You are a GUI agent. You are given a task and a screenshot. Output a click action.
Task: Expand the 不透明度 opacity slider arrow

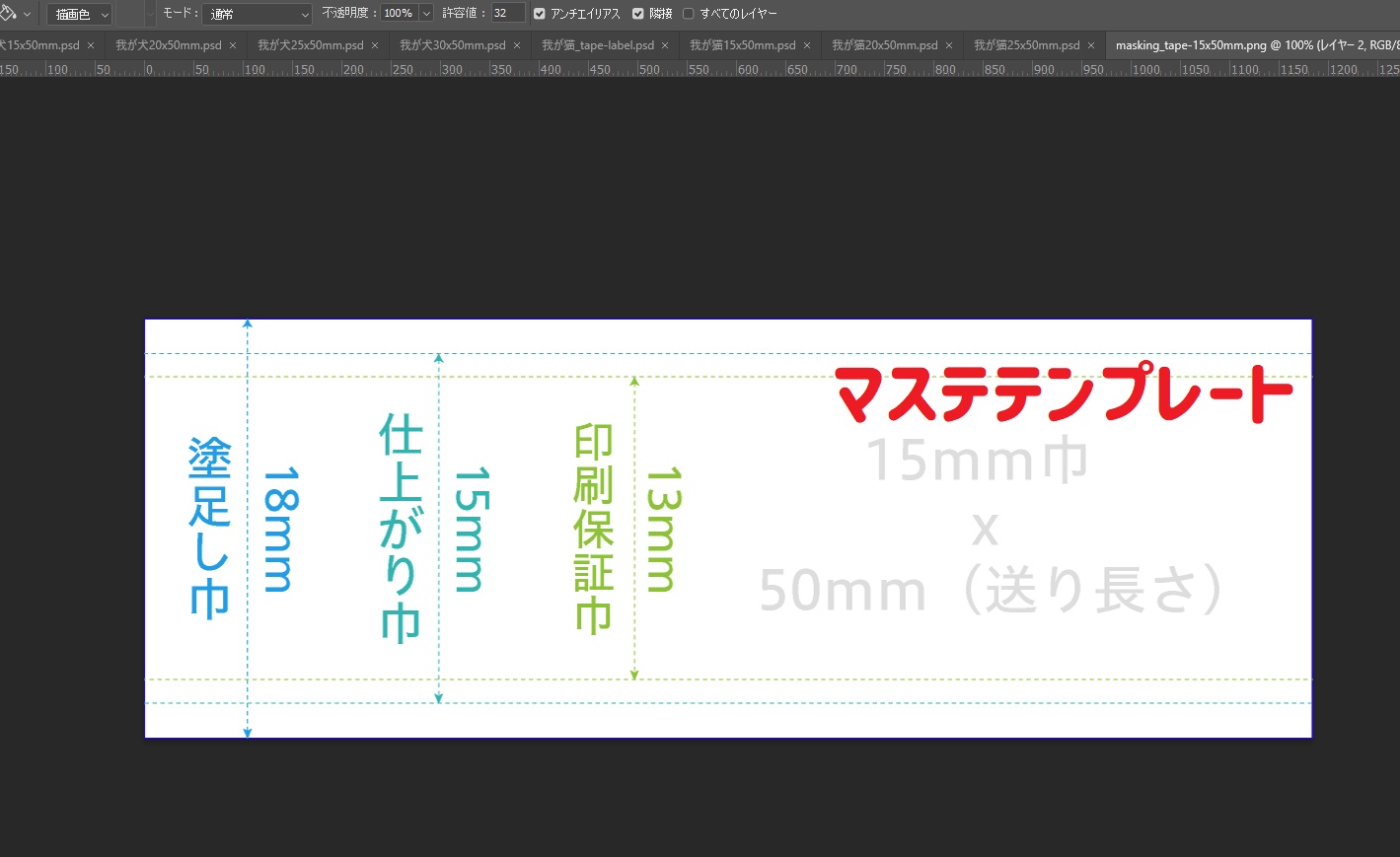[426, 14]
